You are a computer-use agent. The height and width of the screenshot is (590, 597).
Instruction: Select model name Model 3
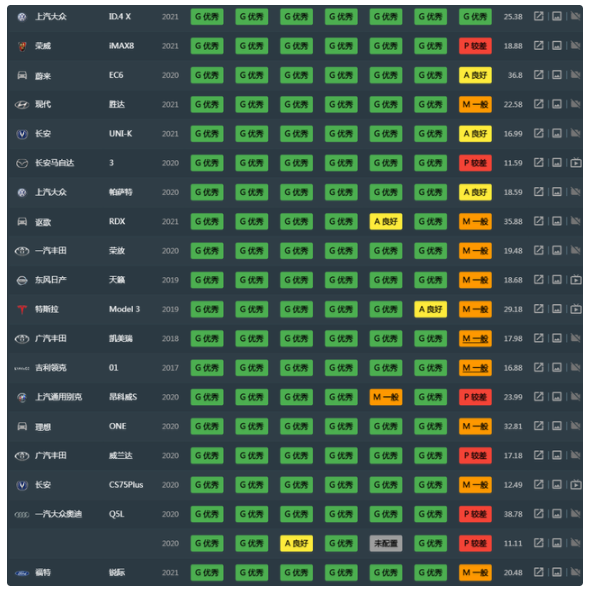click(124, 309)
